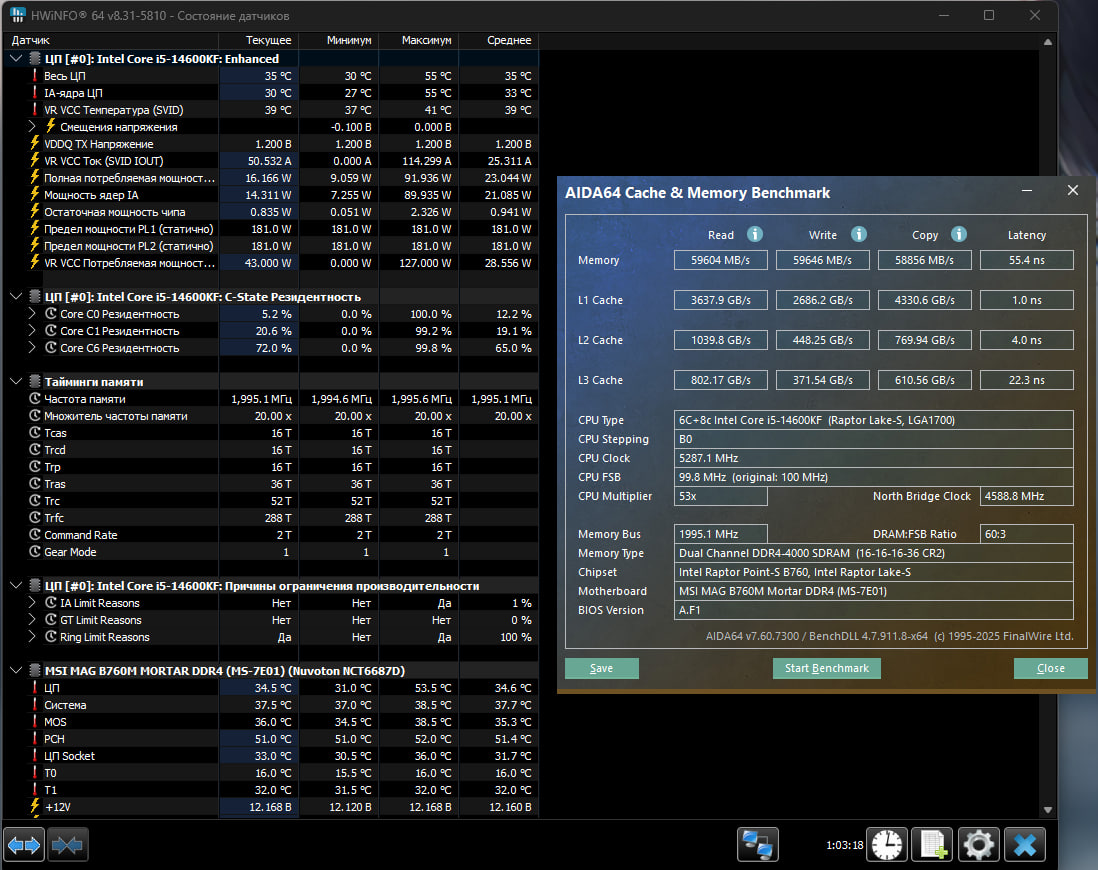The width and height of the screenshot is (1098, 870).
Task: Click the Close button in AIDA64
Action: click(x=1050, y=668)
